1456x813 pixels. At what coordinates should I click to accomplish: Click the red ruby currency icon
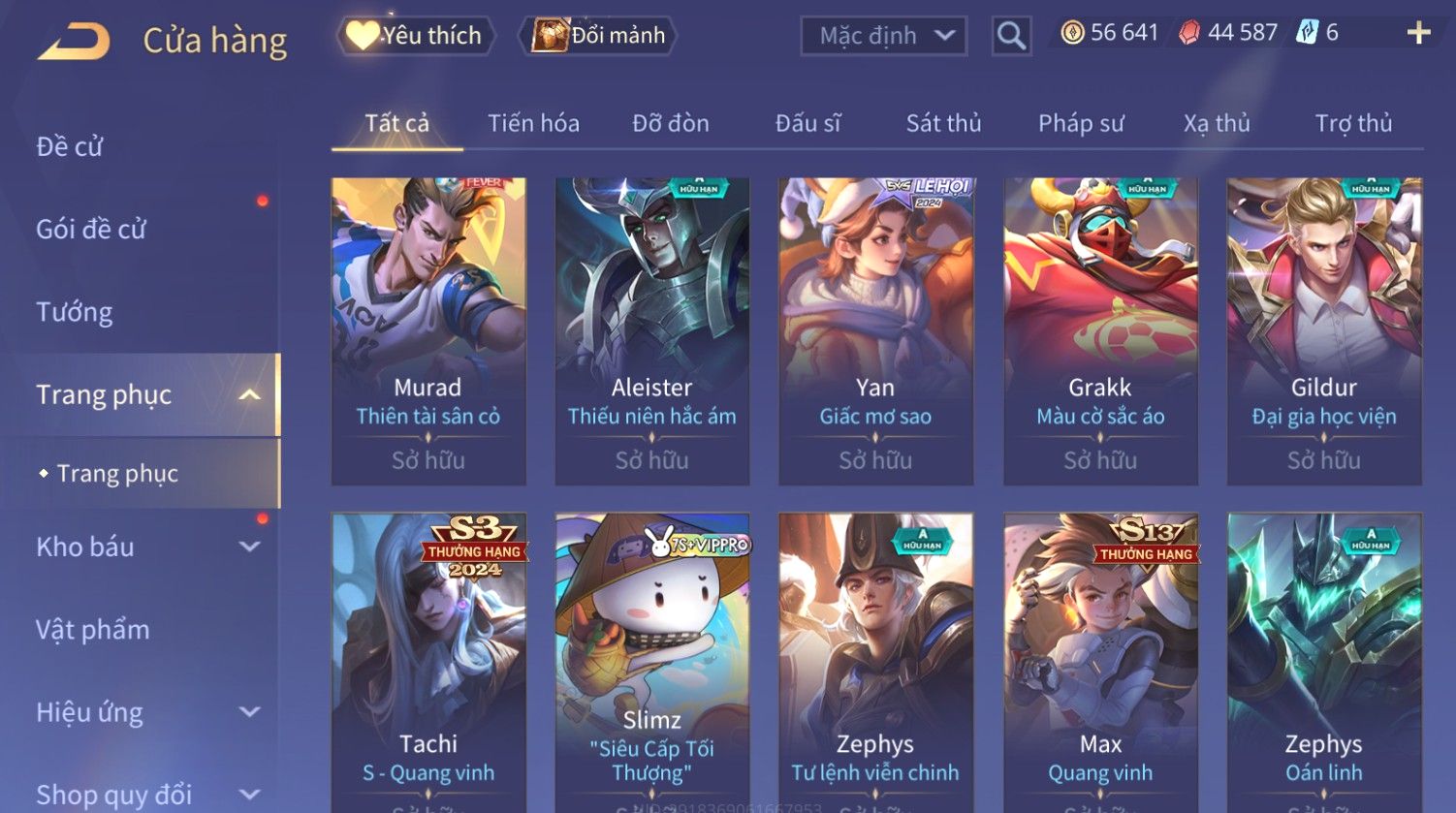pos(1189,33)
